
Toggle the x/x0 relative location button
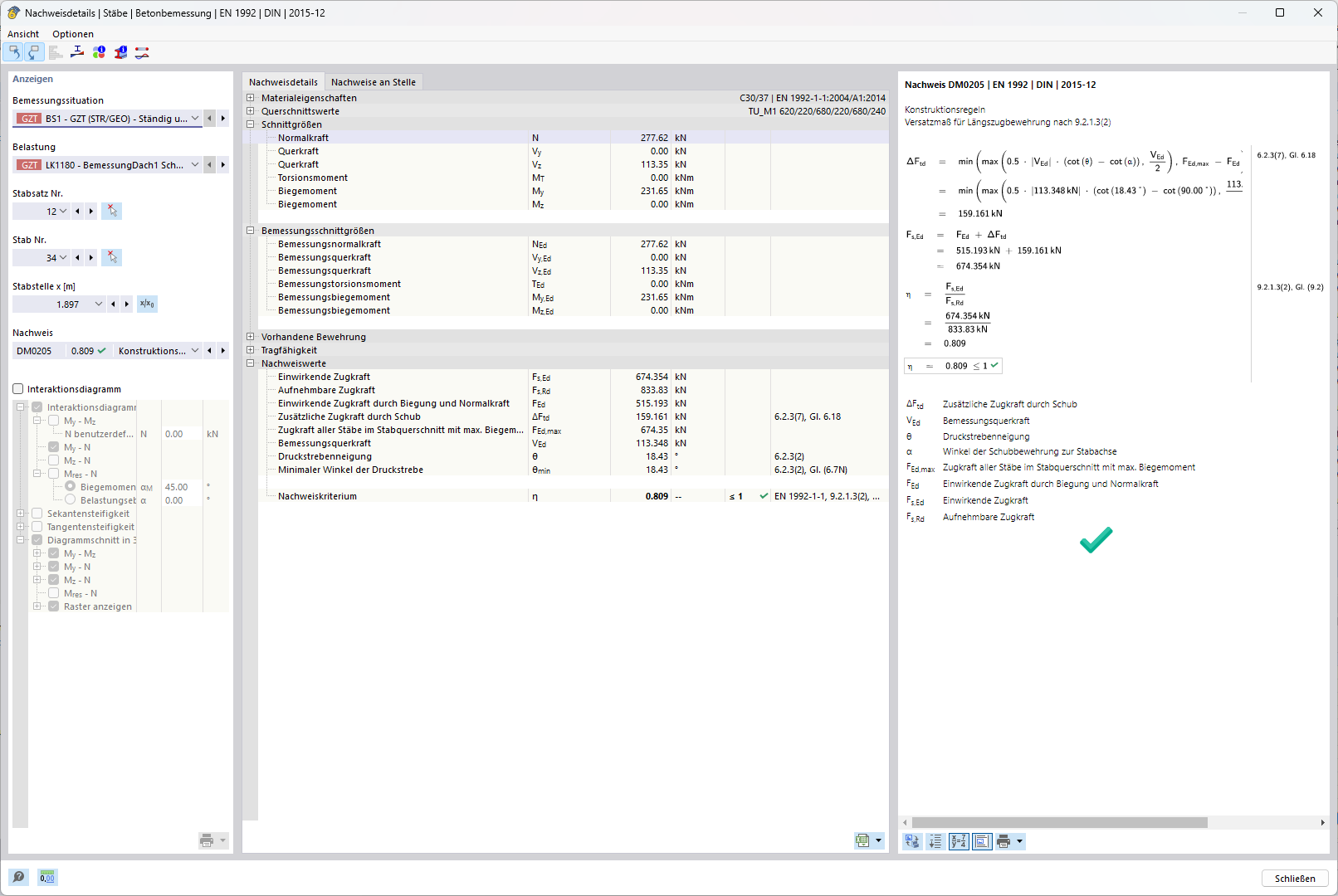coord(147,304)
